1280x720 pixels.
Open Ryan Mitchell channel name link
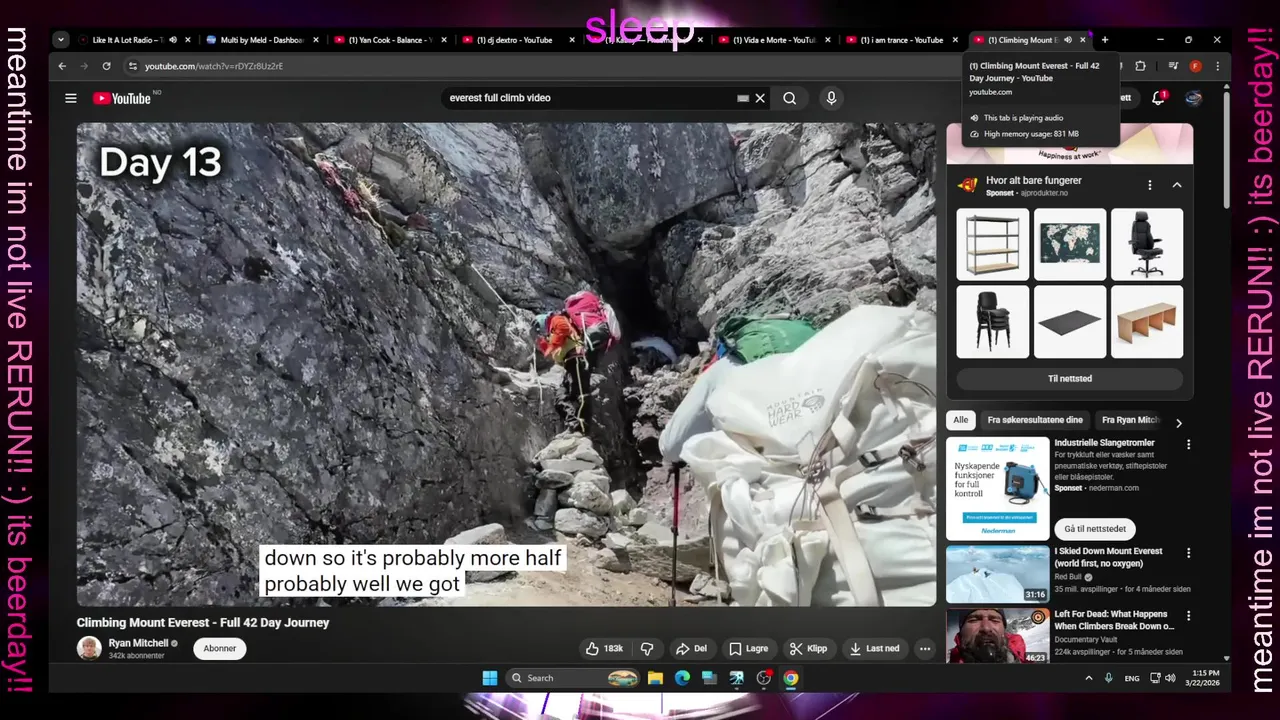[140, 643]
